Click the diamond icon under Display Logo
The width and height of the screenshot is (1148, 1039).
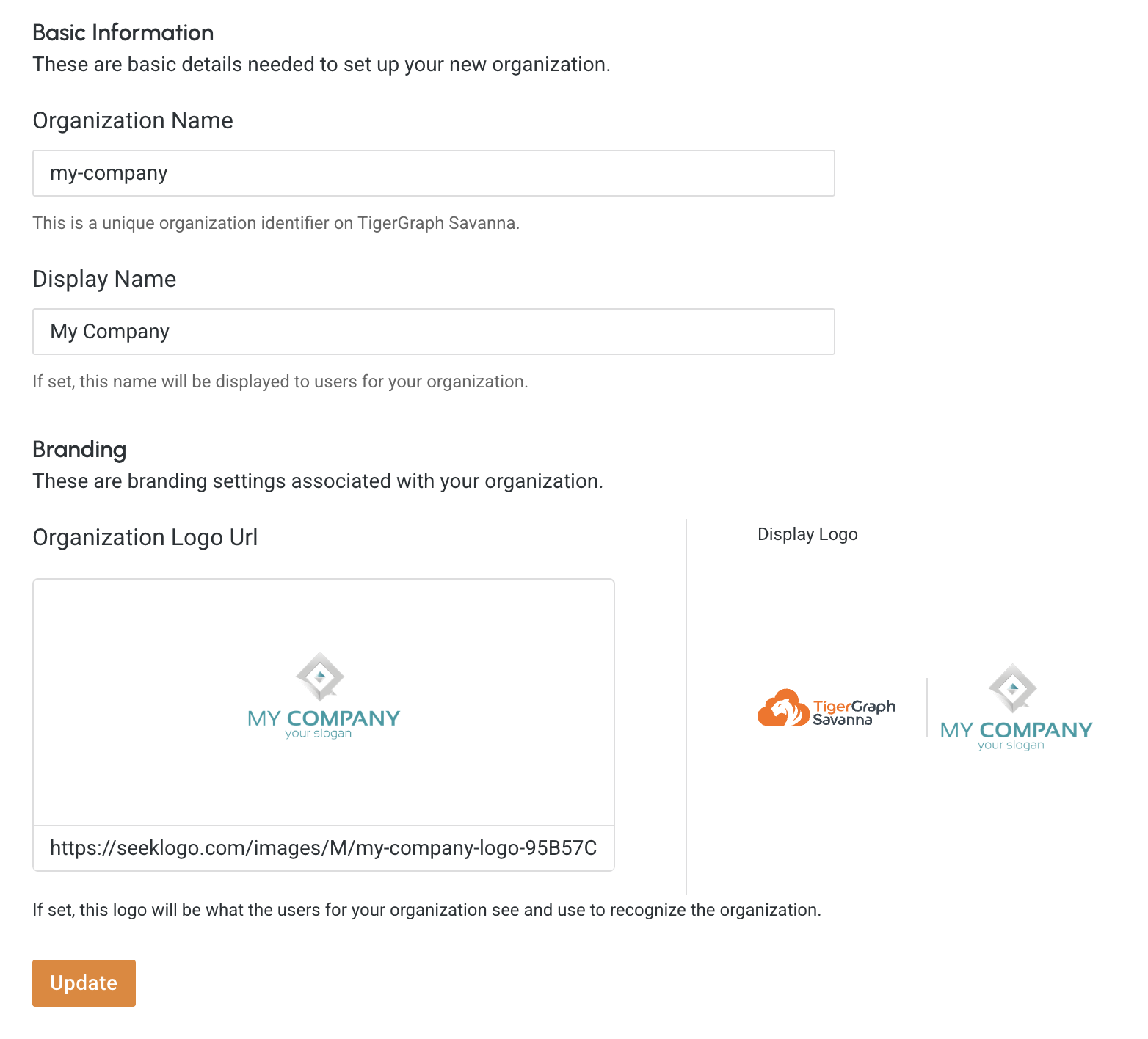1013,688
